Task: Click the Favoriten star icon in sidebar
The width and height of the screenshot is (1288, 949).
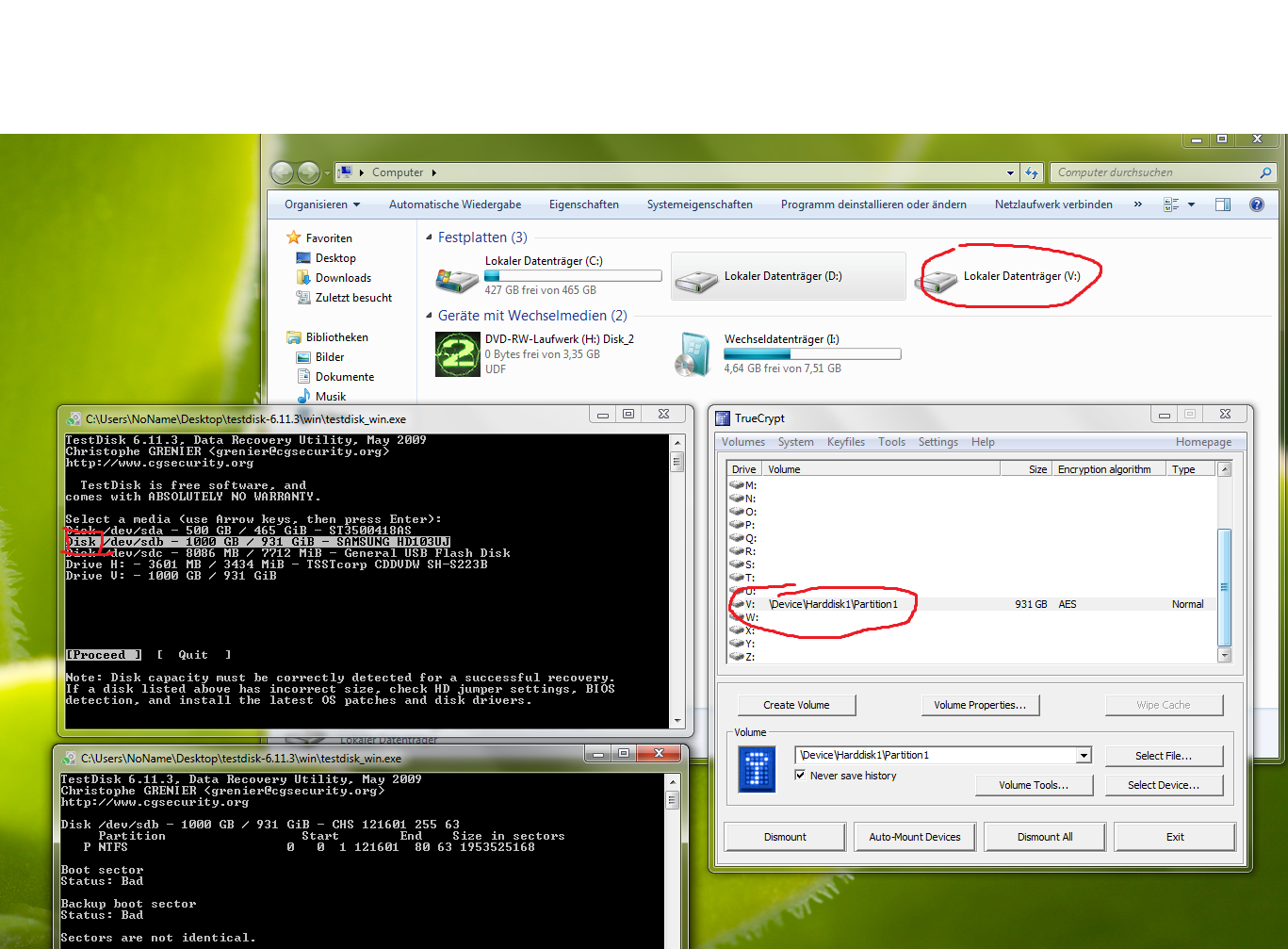Action: click(x=294, y=237)
